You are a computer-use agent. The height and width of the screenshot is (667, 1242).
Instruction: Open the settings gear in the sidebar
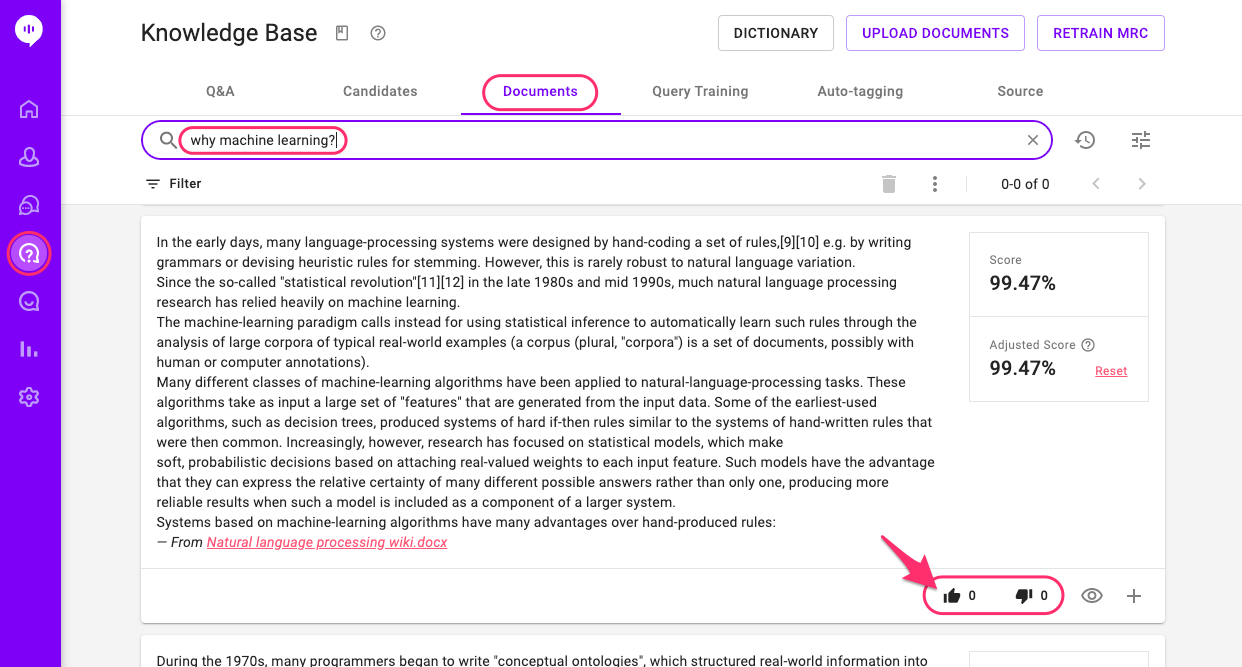(29, 397)
